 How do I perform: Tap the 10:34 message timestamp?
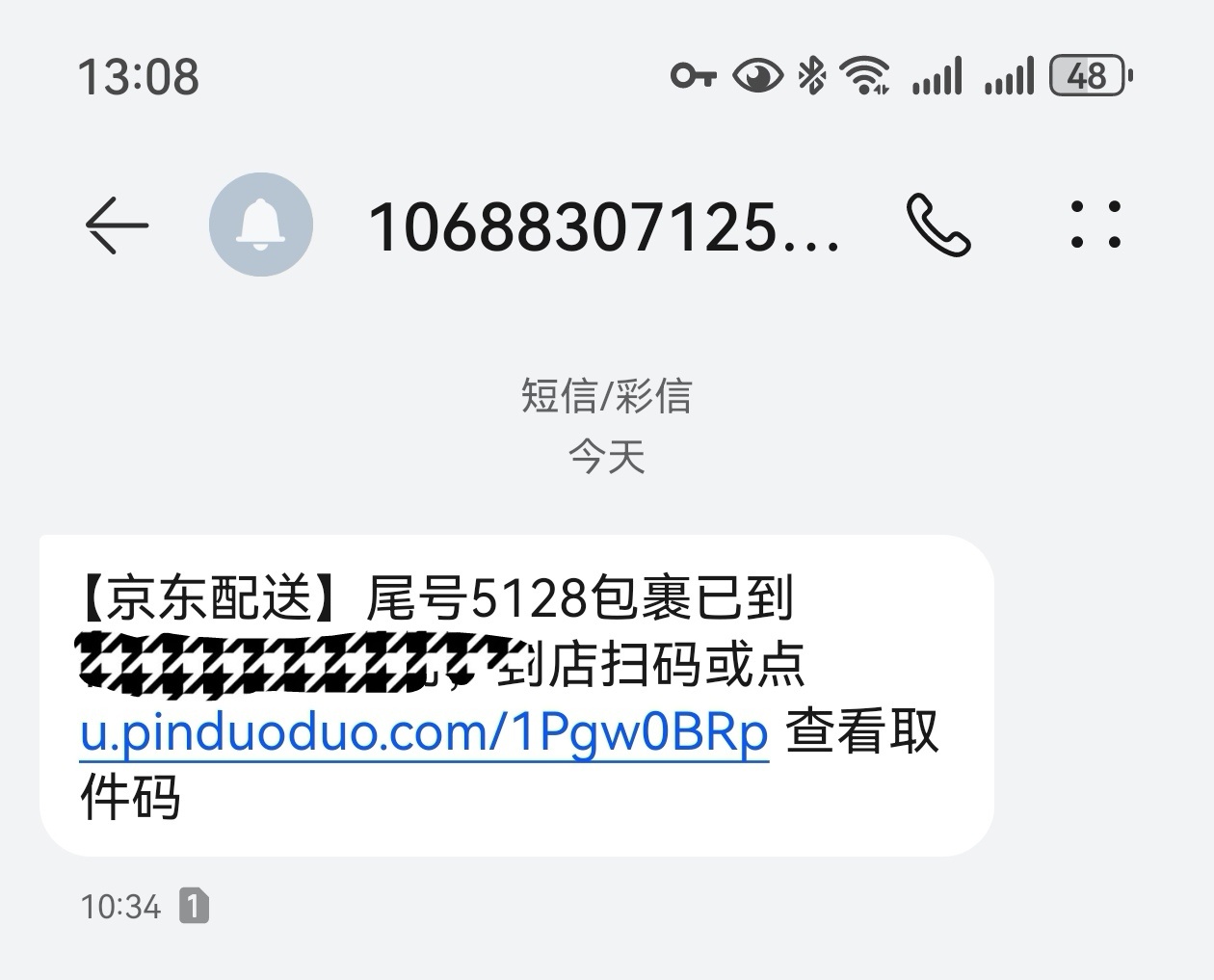point(120,907)
